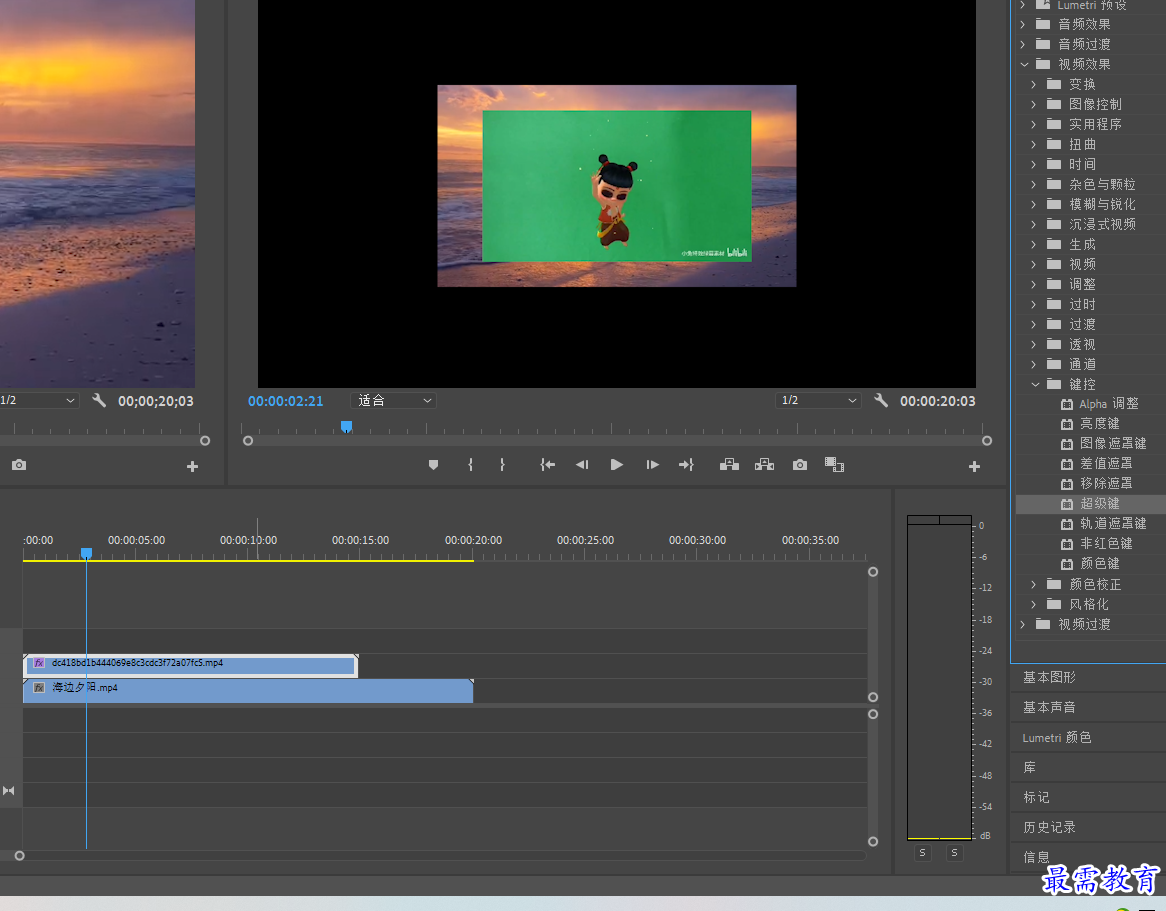Select the 差值遮罩 effect
1166x911 pixels.
(x=1106, y=463)
